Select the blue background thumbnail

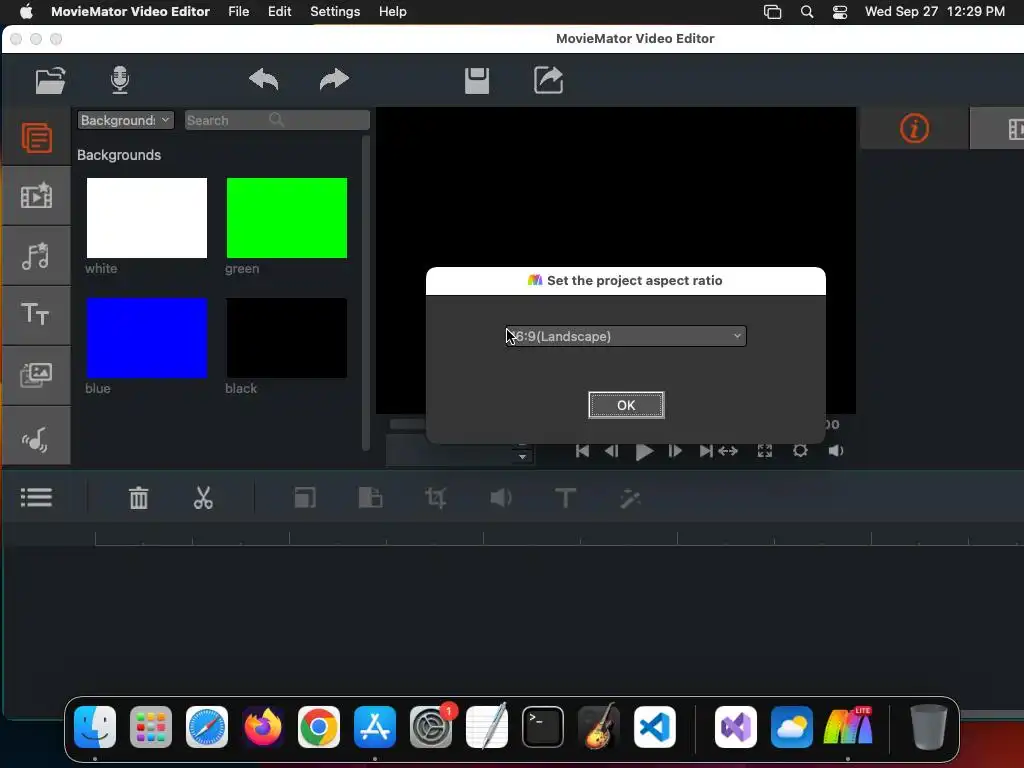[x=147, y=338]
